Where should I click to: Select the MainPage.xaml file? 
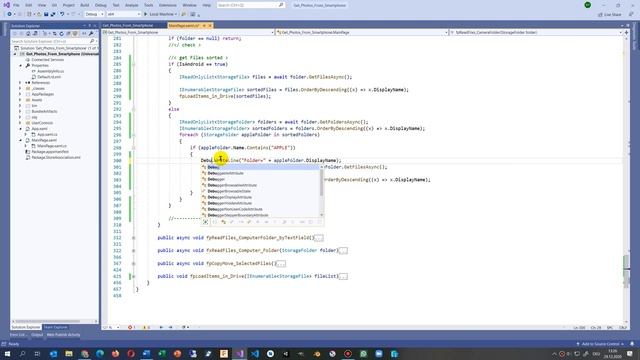click(44, 140)
